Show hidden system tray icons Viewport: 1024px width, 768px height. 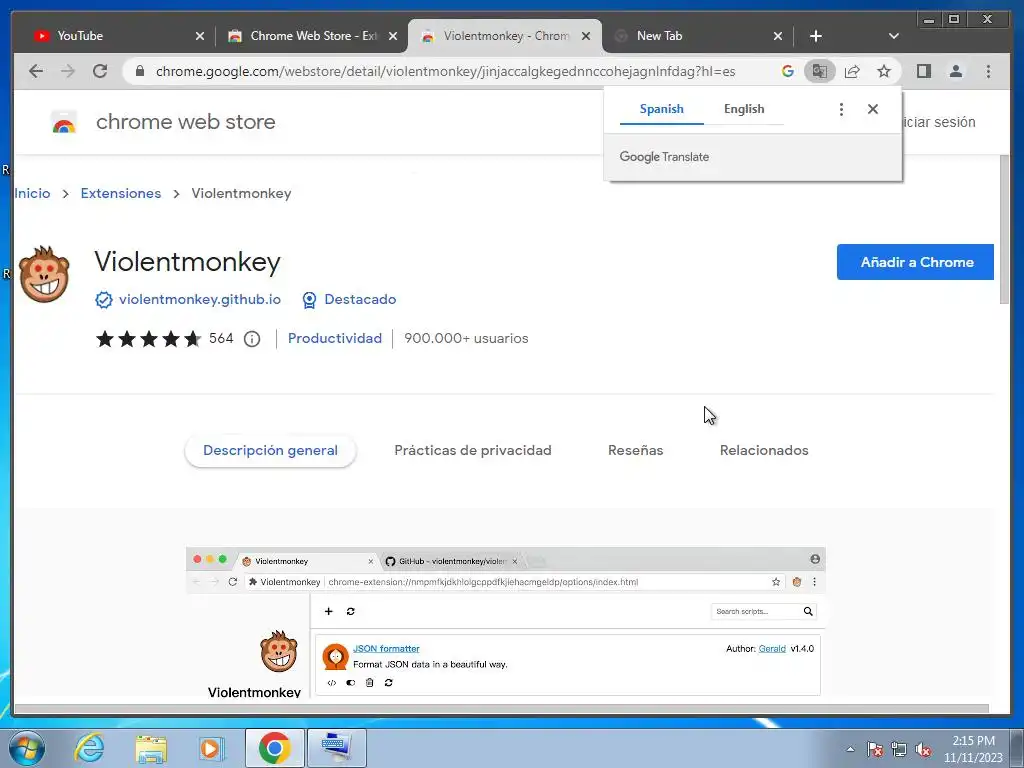(850, 749)
